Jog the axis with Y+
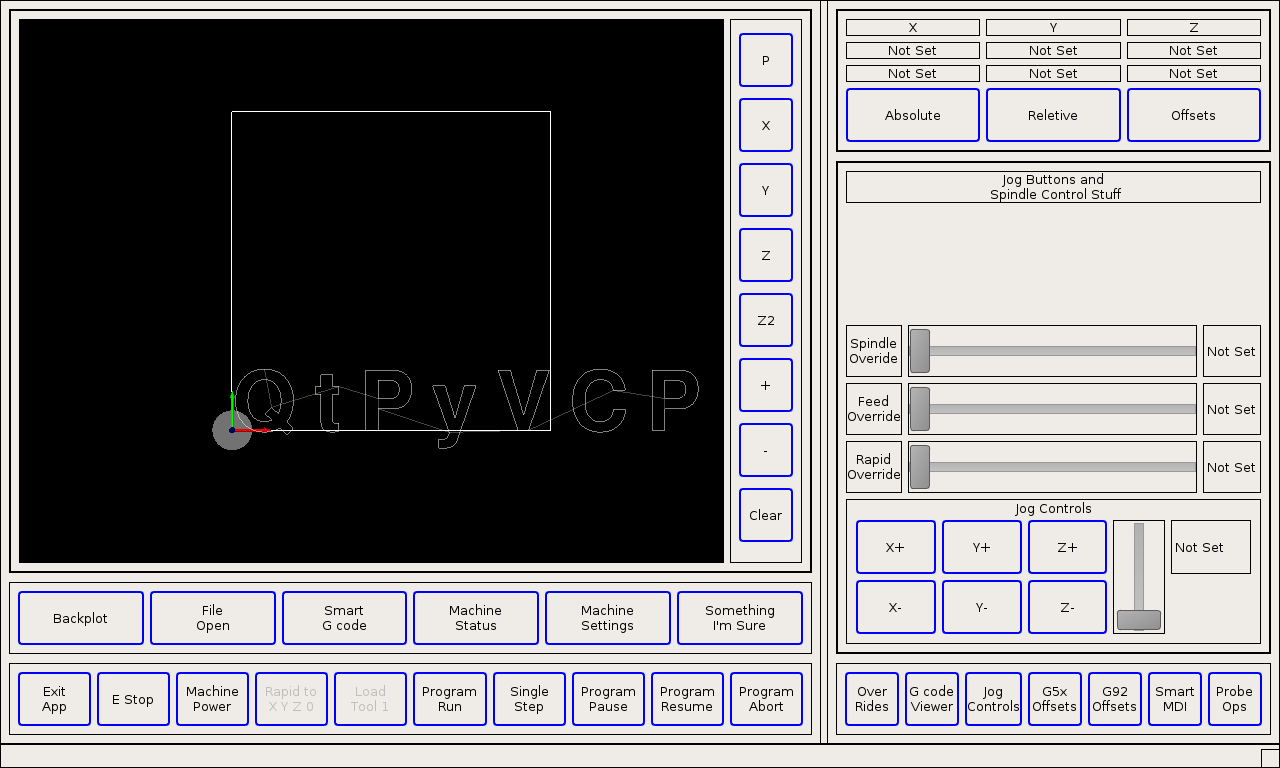The height and width of the screenshot is (768, 1280). [x=982, y=547]
